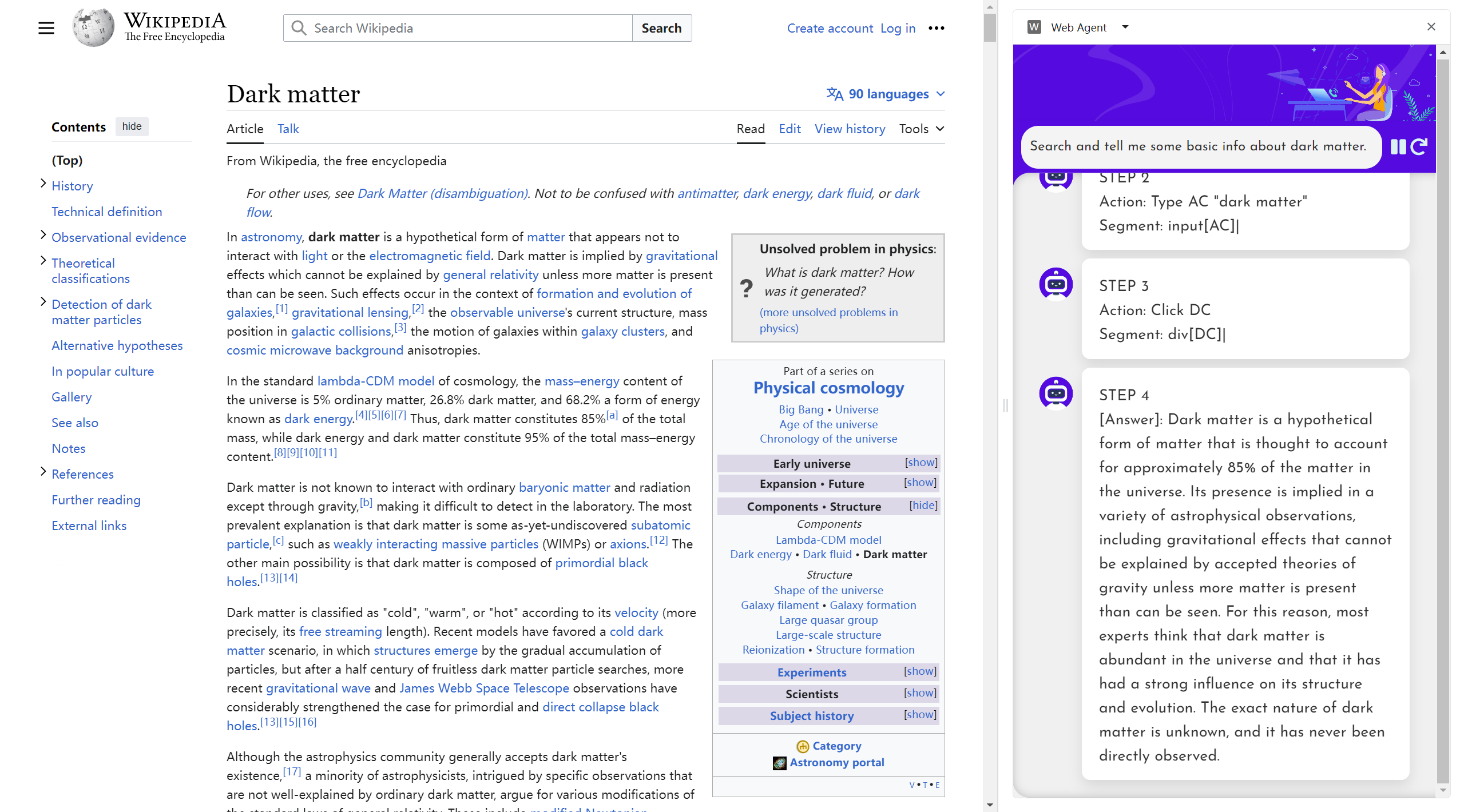1464x812 pixels.
Task: Jump to Technical definition in contents
Action: 106,212
